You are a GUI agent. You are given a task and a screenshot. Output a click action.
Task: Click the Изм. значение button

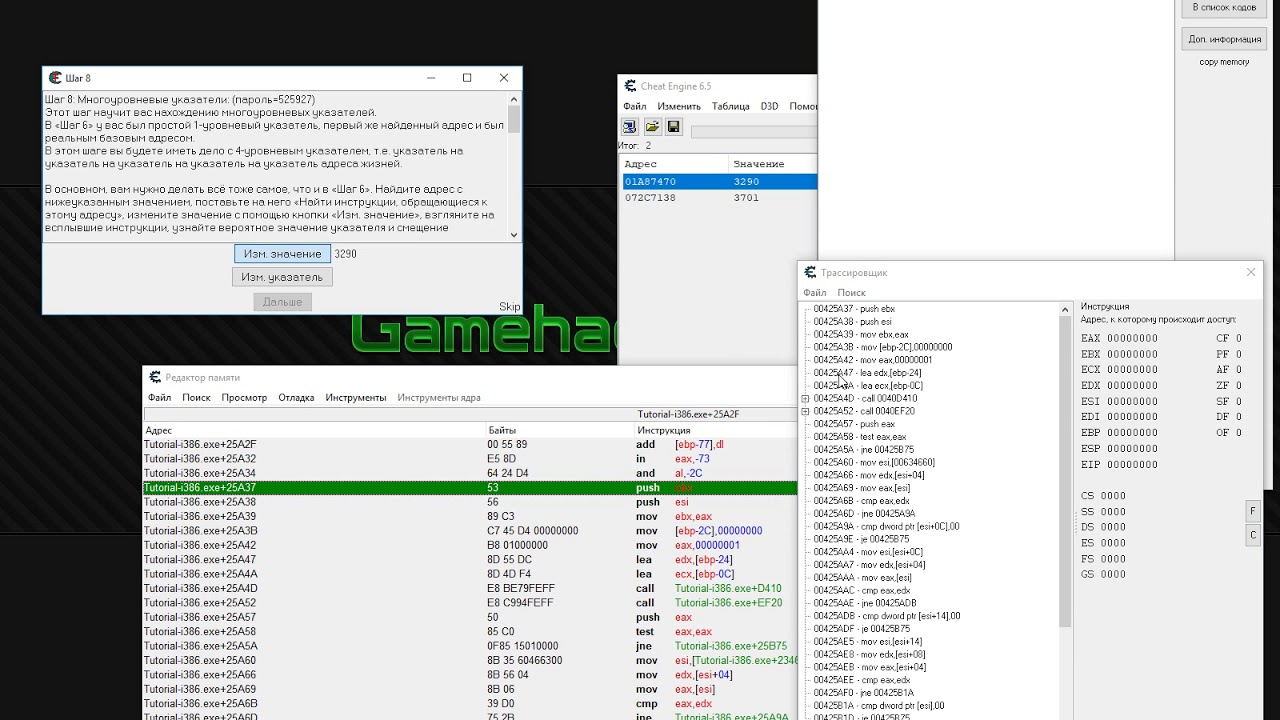click(x=282, y=254)
